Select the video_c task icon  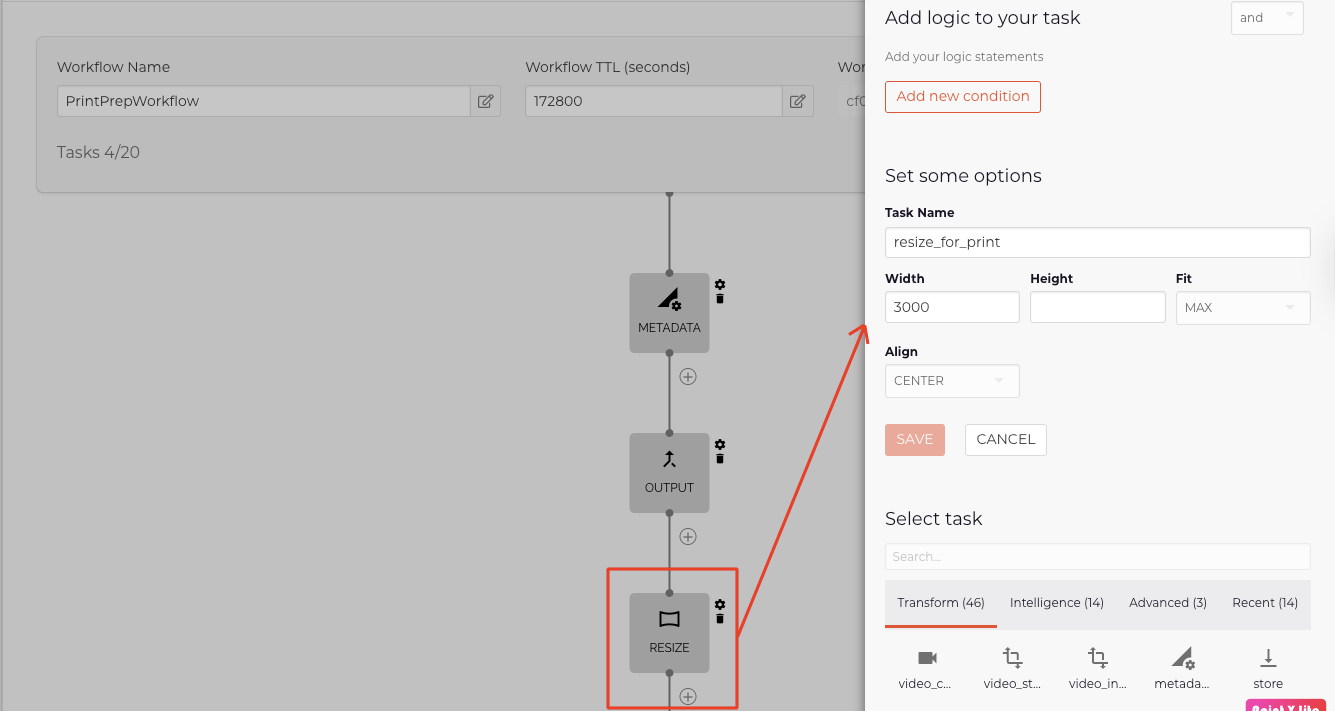(x=925, y=660)
